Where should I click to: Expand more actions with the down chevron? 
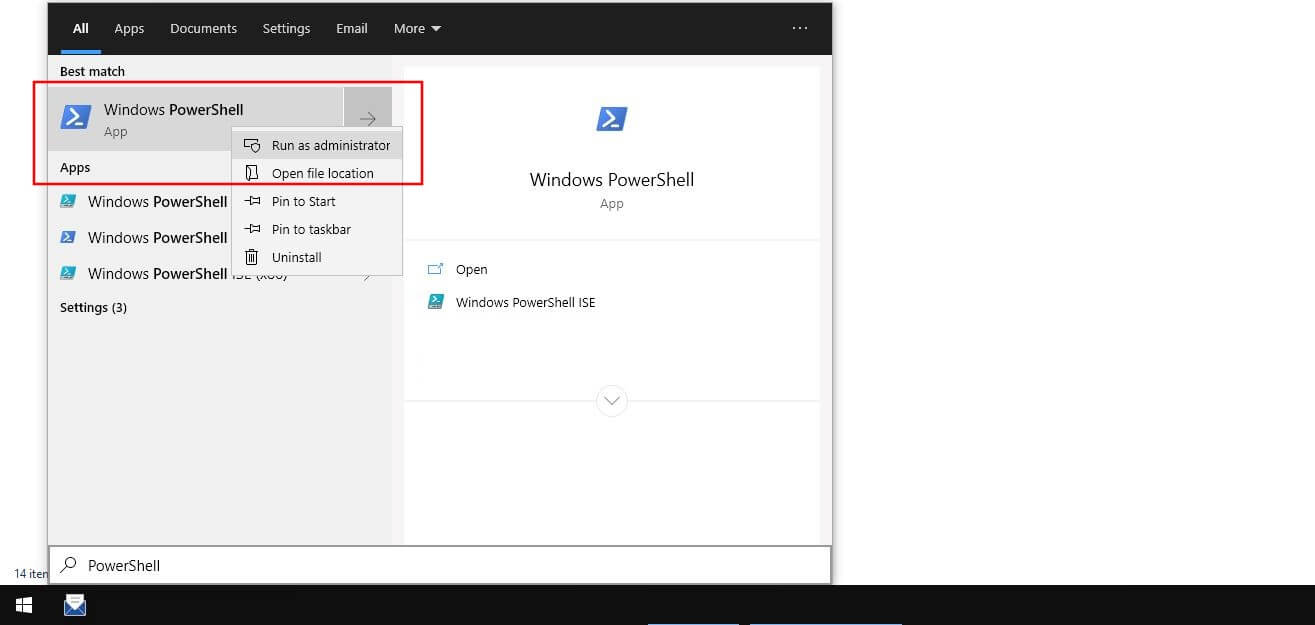tap(611, 401)
